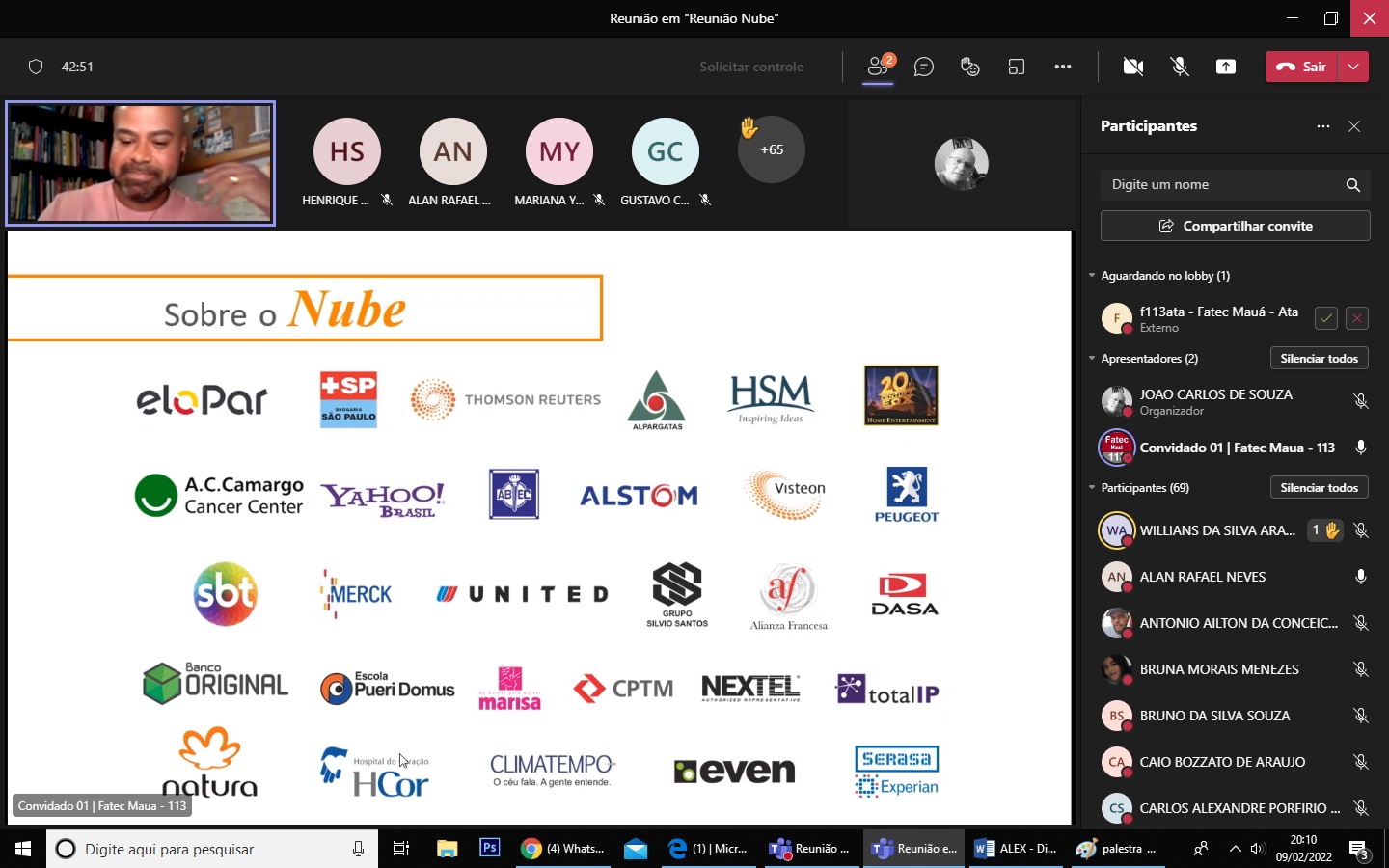Open the Mail app from the taskbar

[636, 849]
